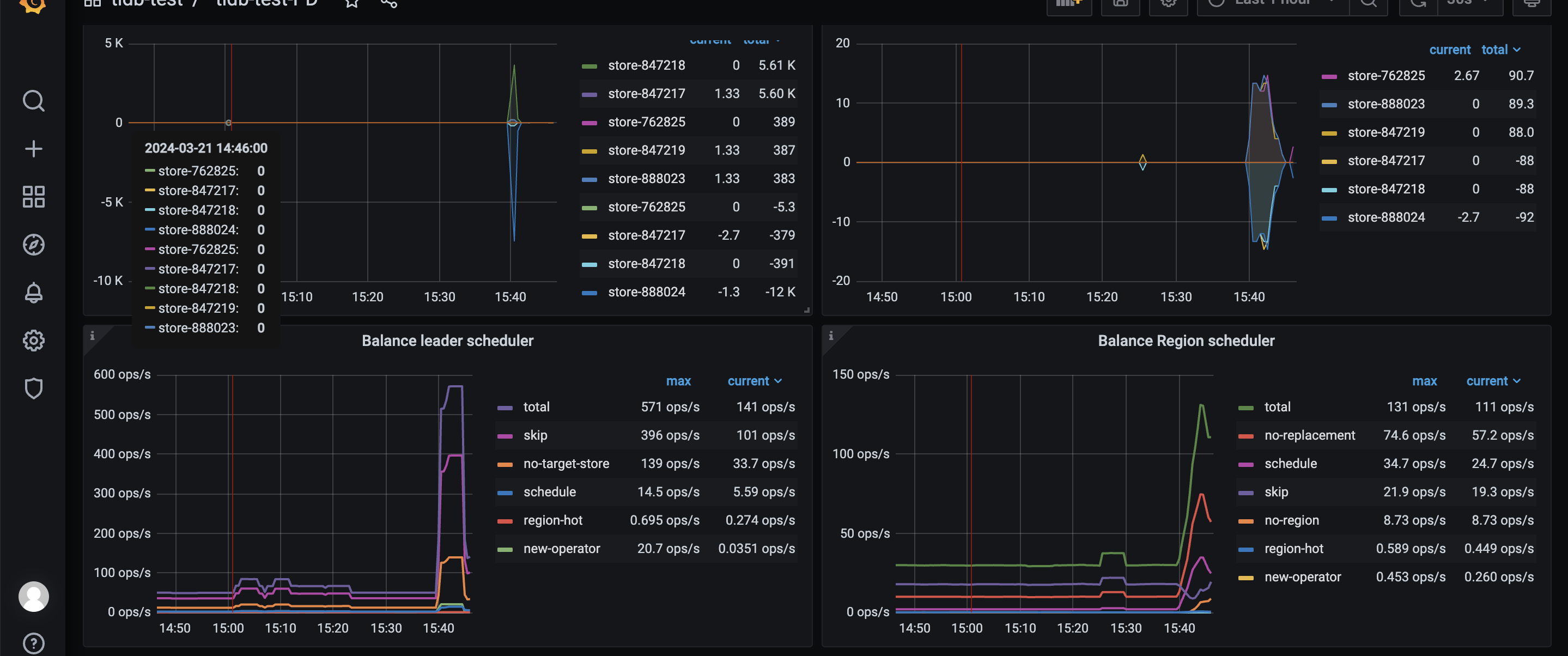Open the Configuration gear in sidebar
This screenshot has width=1568, height=656.
[x=33, y=340]
